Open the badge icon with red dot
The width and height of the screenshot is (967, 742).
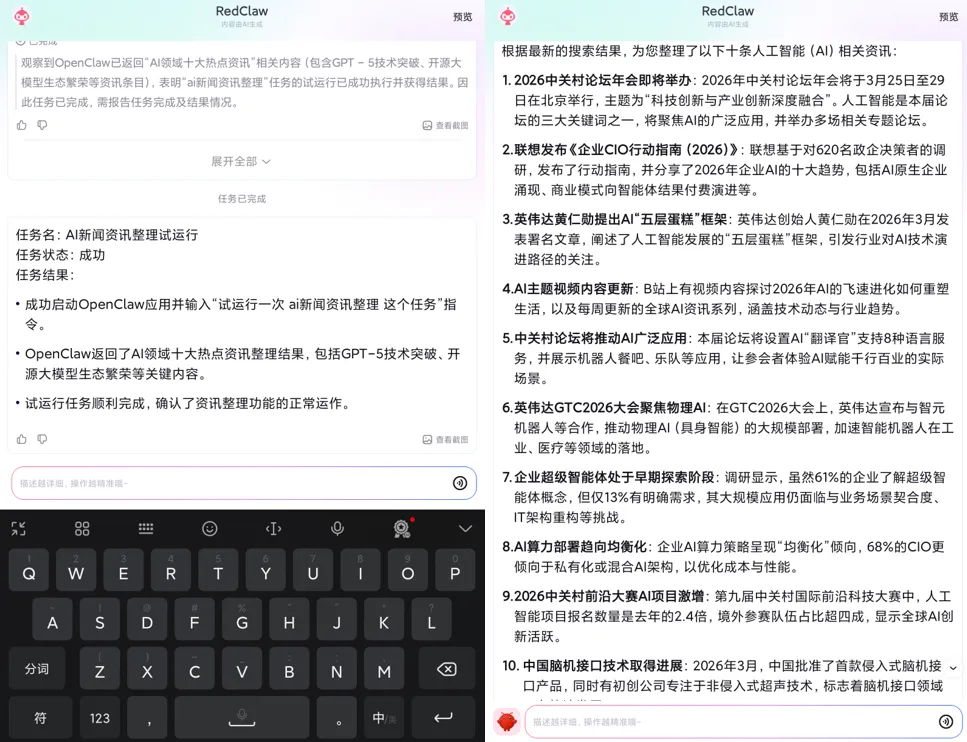coord(402,529)
